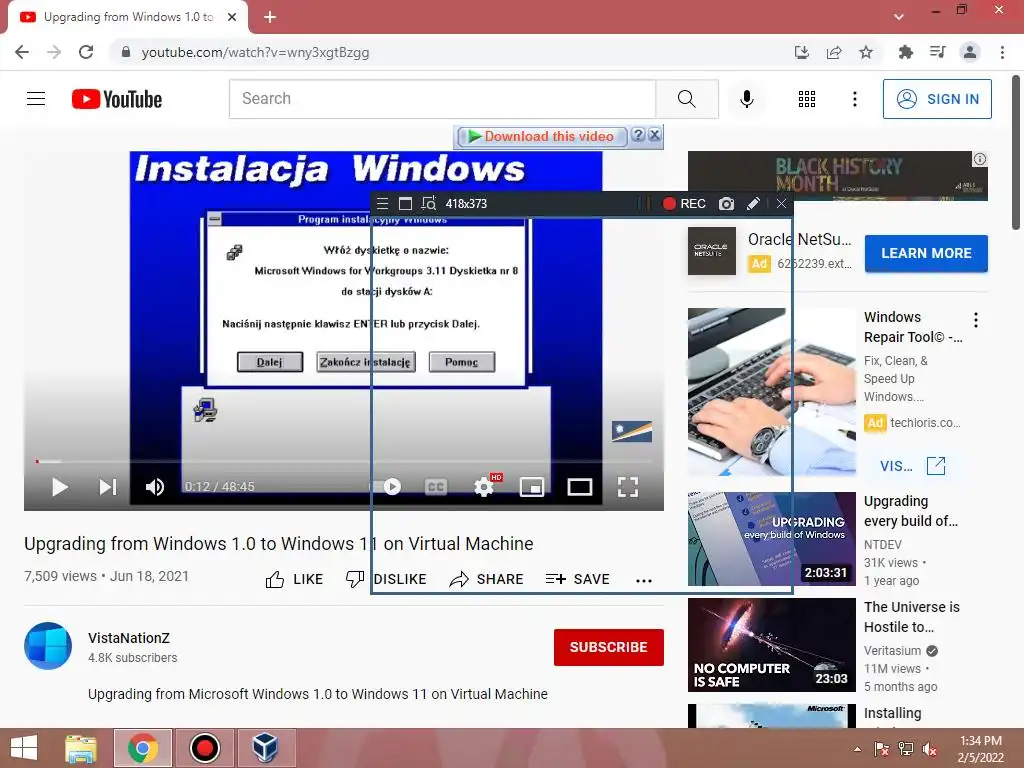The width and height of the screenshot is (1024, 768).
Task: Open Windows Repair Tool ad options
Action: pyautogui.click(x=976, y=320)
